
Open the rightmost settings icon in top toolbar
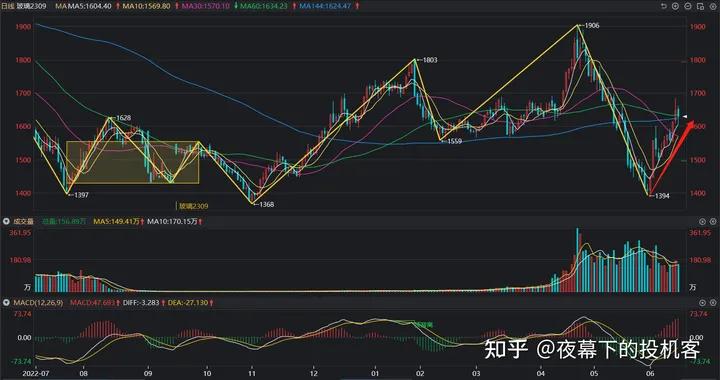click(x=713, y=6)
